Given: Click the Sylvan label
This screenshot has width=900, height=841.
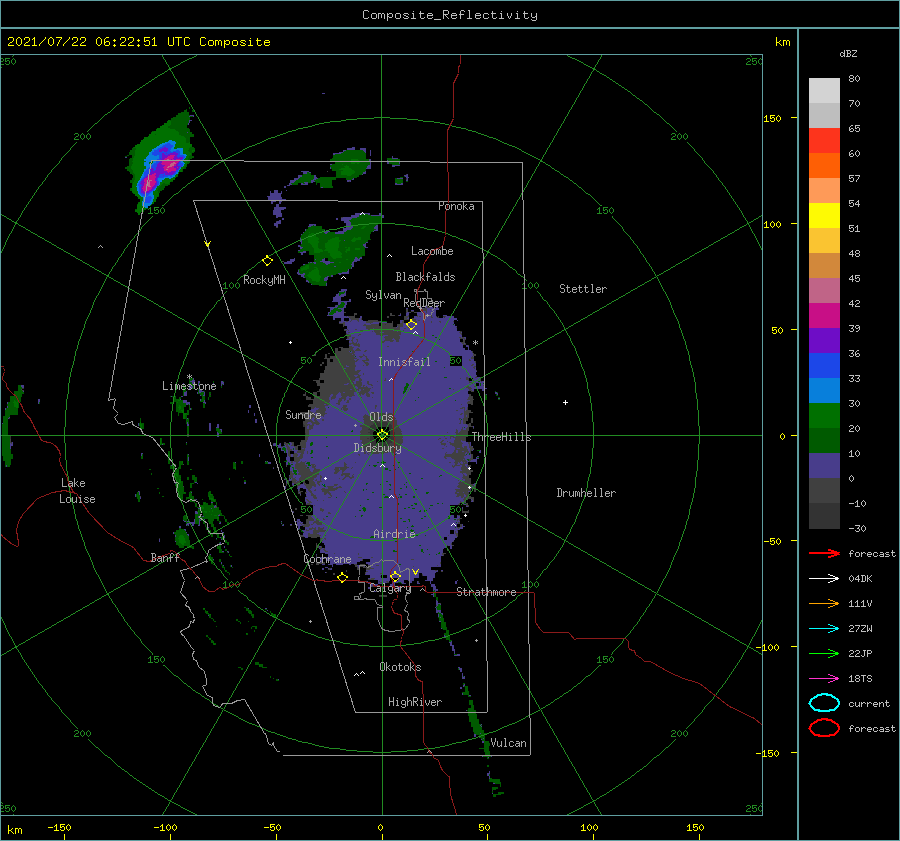Looking at the screenshot, I should coord(383,295).
